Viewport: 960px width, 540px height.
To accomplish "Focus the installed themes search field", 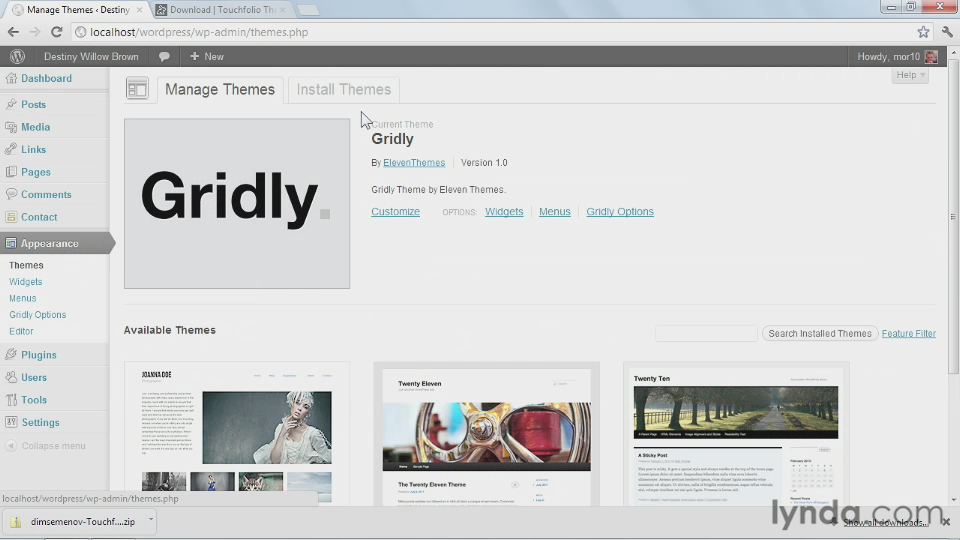I will 707,334.
